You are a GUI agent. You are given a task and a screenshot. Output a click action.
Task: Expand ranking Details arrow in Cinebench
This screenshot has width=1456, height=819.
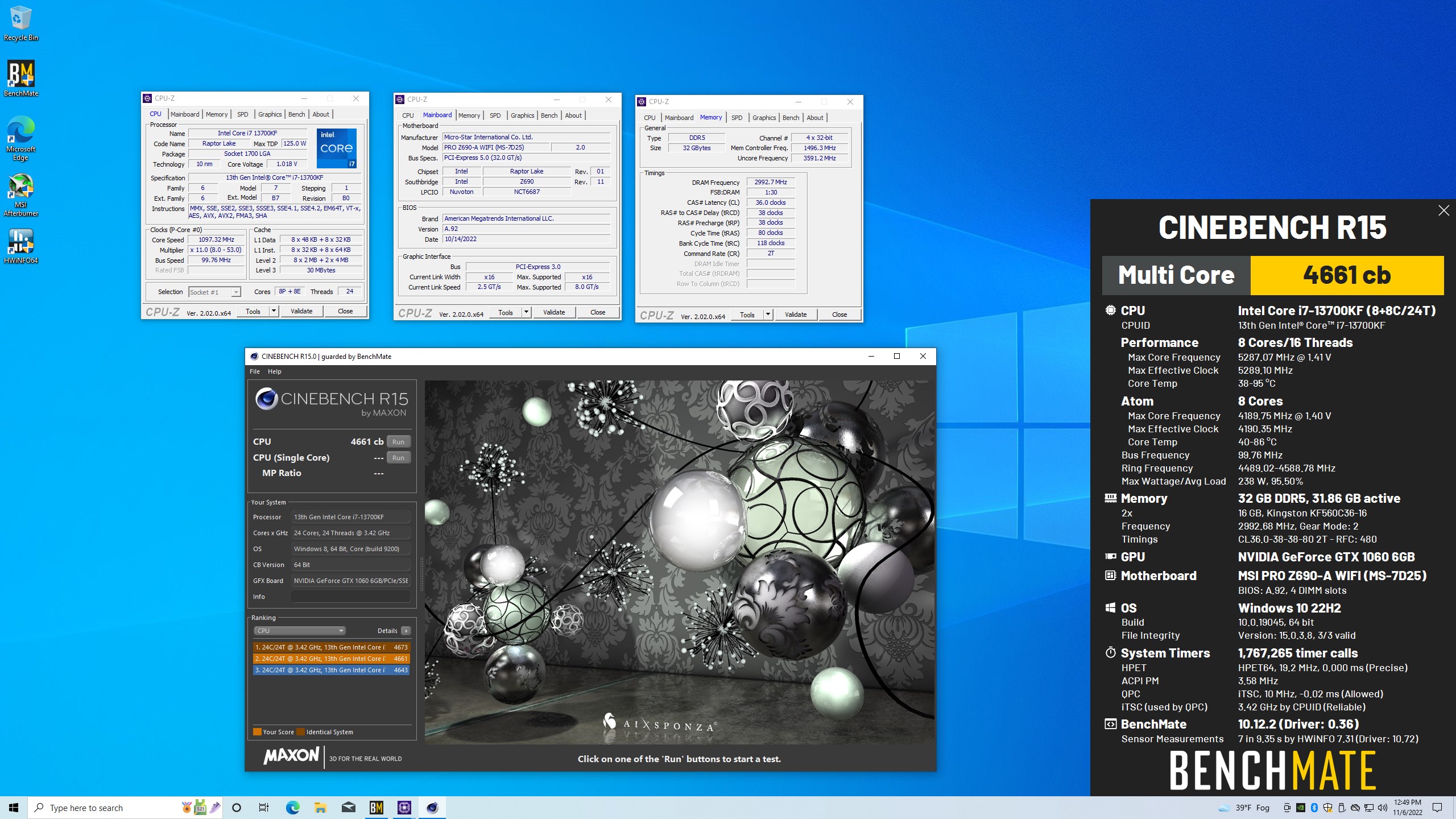tap(406, 631)
